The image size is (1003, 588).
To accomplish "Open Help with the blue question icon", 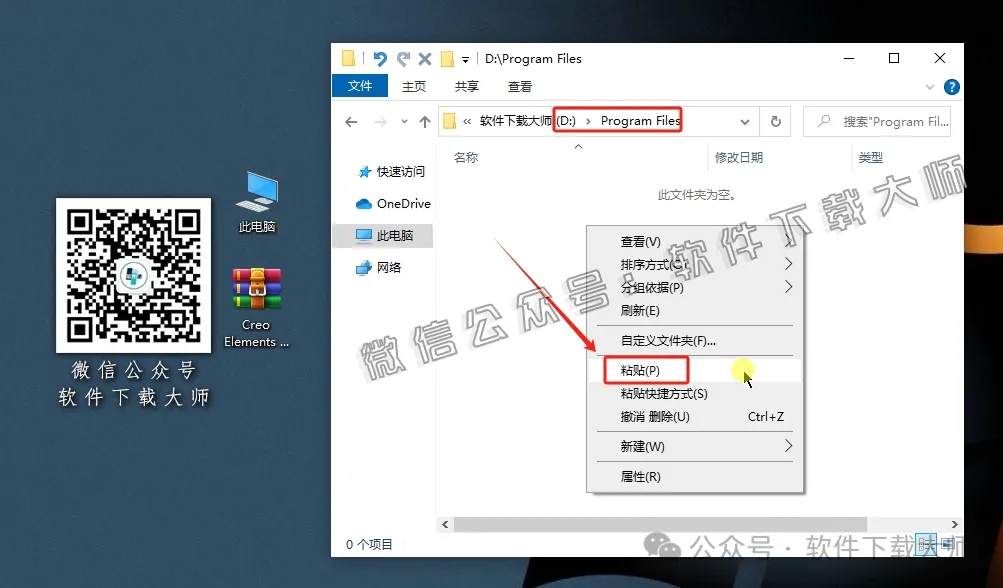I will coord(951,86).
